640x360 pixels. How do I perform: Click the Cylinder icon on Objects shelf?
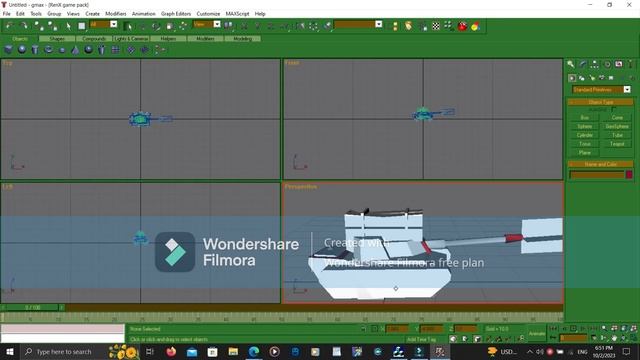pos(35,50)
